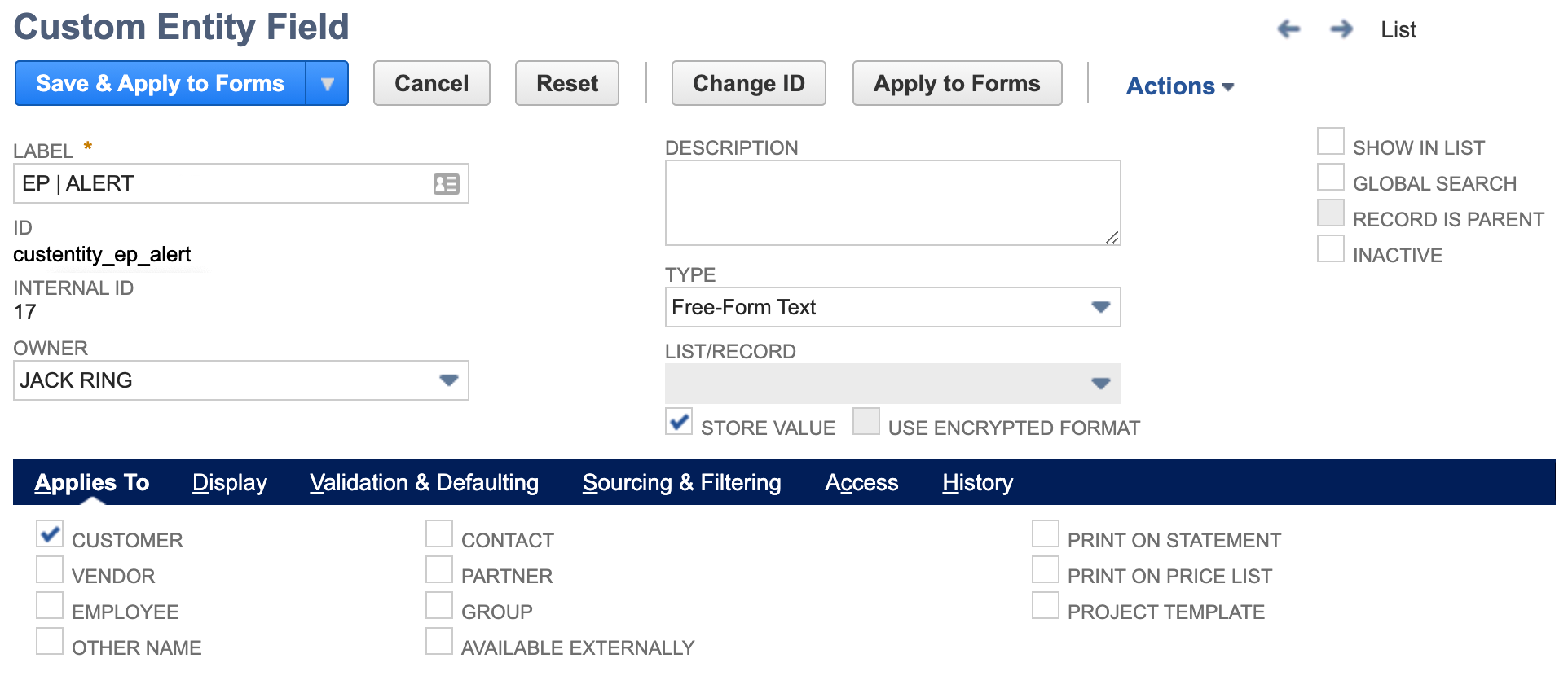This screenshot has width=1568, height=676.
Task: Open the Save & Apply dropdown arrow
Action: (x=328, y=84)
